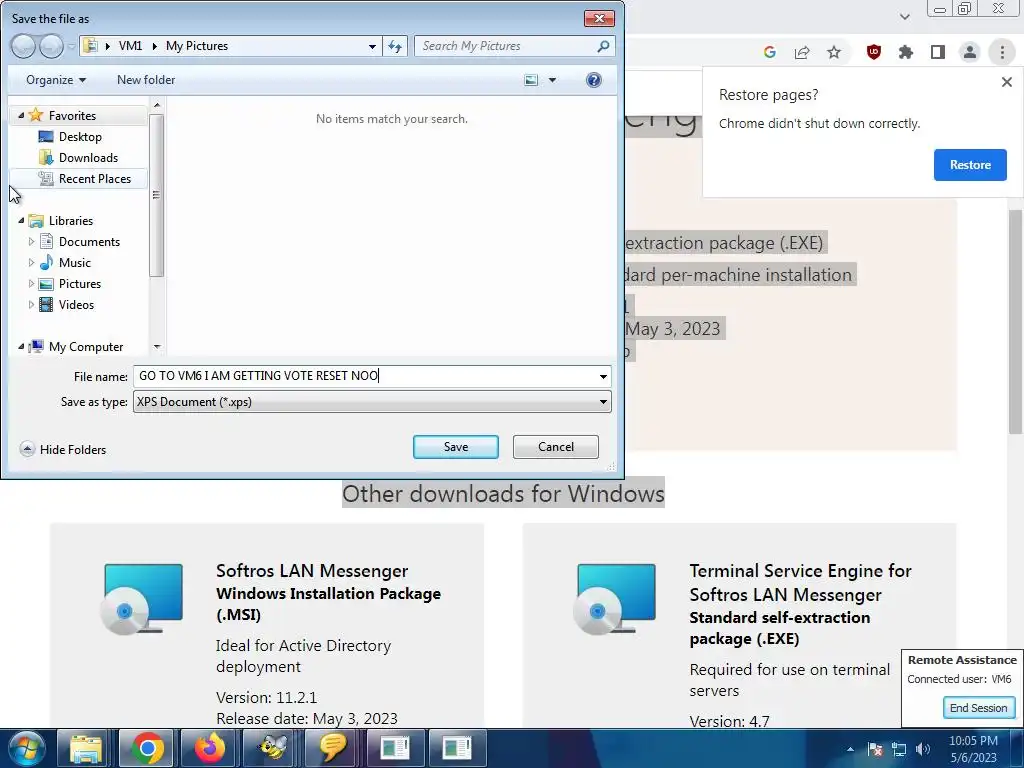Open the Save as type combo box

(372, 402)
